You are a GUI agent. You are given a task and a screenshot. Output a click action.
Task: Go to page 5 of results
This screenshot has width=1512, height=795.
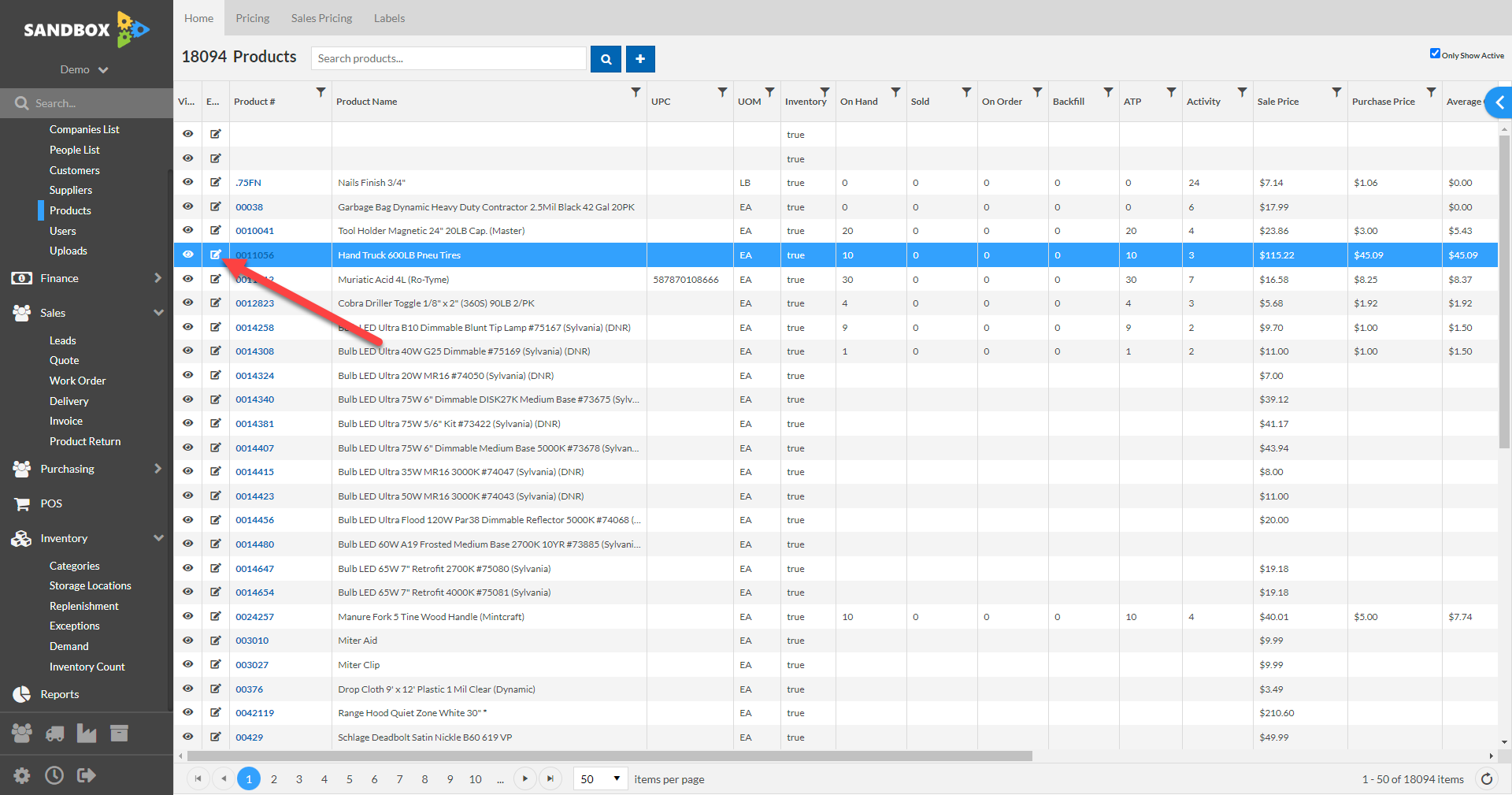click(349, 779)
